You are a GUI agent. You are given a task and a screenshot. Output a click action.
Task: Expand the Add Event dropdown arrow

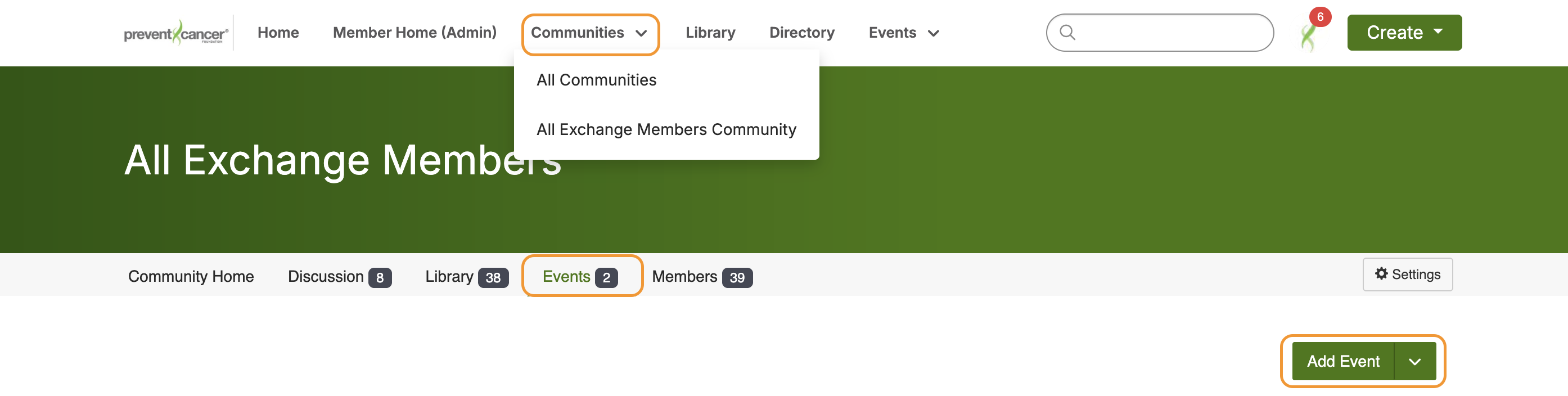click(x=1414, y=361)
